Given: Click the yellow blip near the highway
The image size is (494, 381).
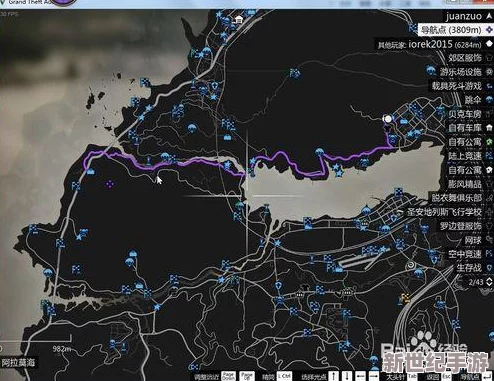Looking at the screenshot, I should (x=405, y=298).
